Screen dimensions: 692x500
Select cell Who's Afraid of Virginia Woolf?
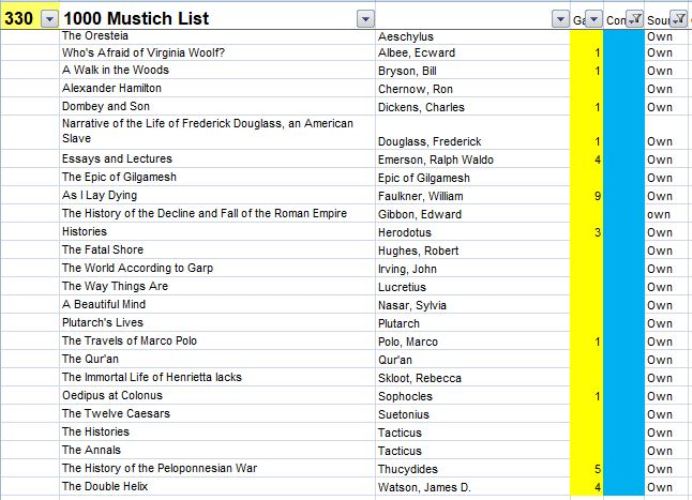pyautogui.click(x=217, y=53)
